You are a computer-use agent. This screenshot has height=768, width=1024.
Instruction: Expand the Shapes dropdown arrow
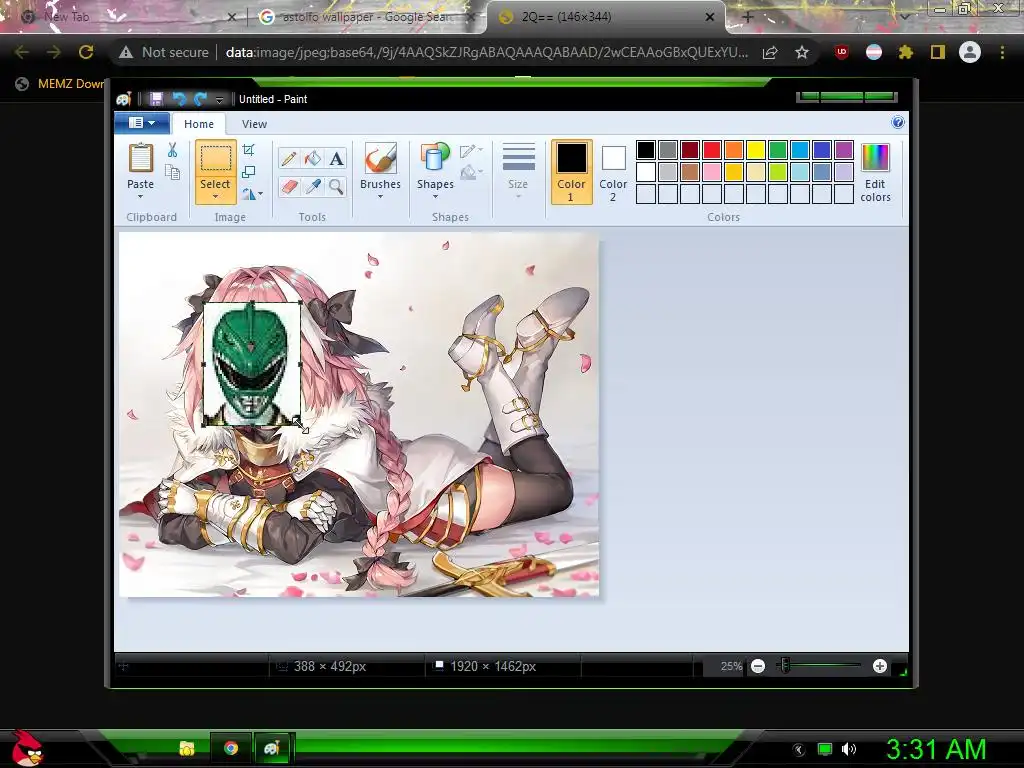435,196
